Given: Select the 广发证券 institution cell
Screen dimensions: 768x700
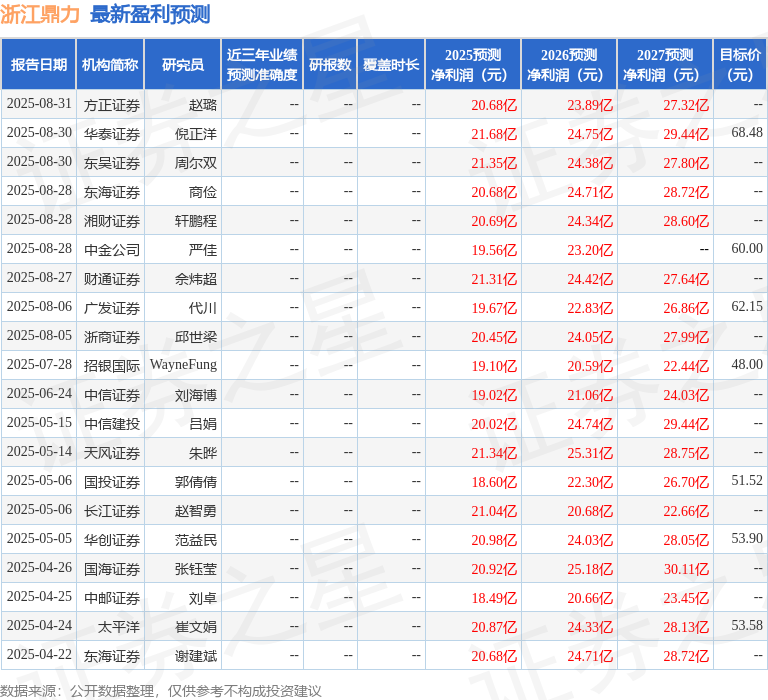Looking at the screenshot, I should 112,308.
